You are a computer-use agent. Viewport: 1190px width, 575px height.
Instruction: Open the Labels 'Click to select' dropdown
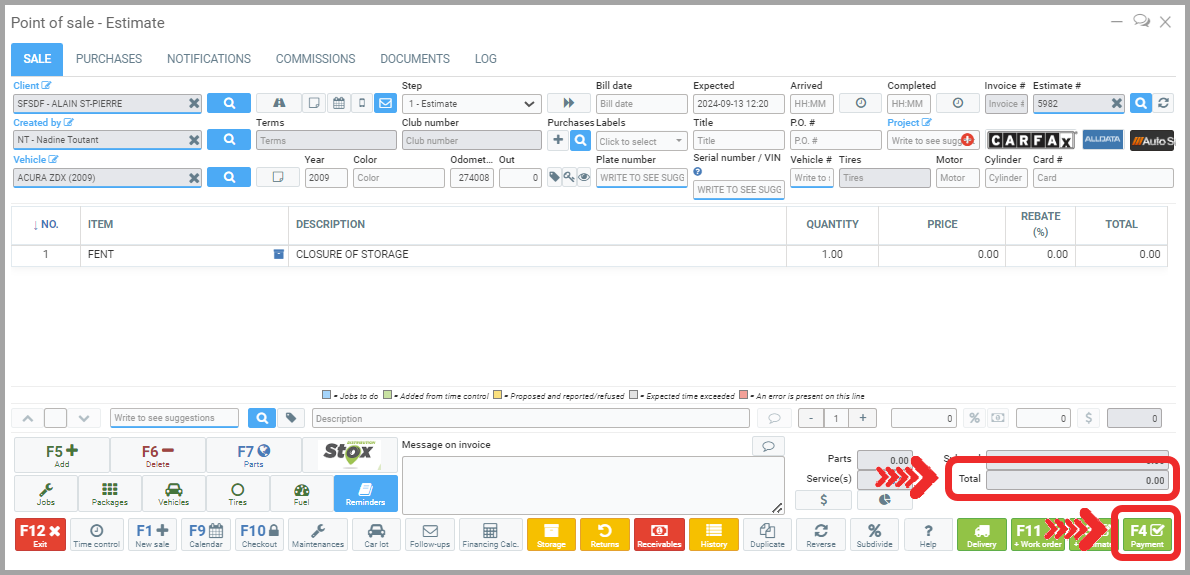tap(641, 141)
